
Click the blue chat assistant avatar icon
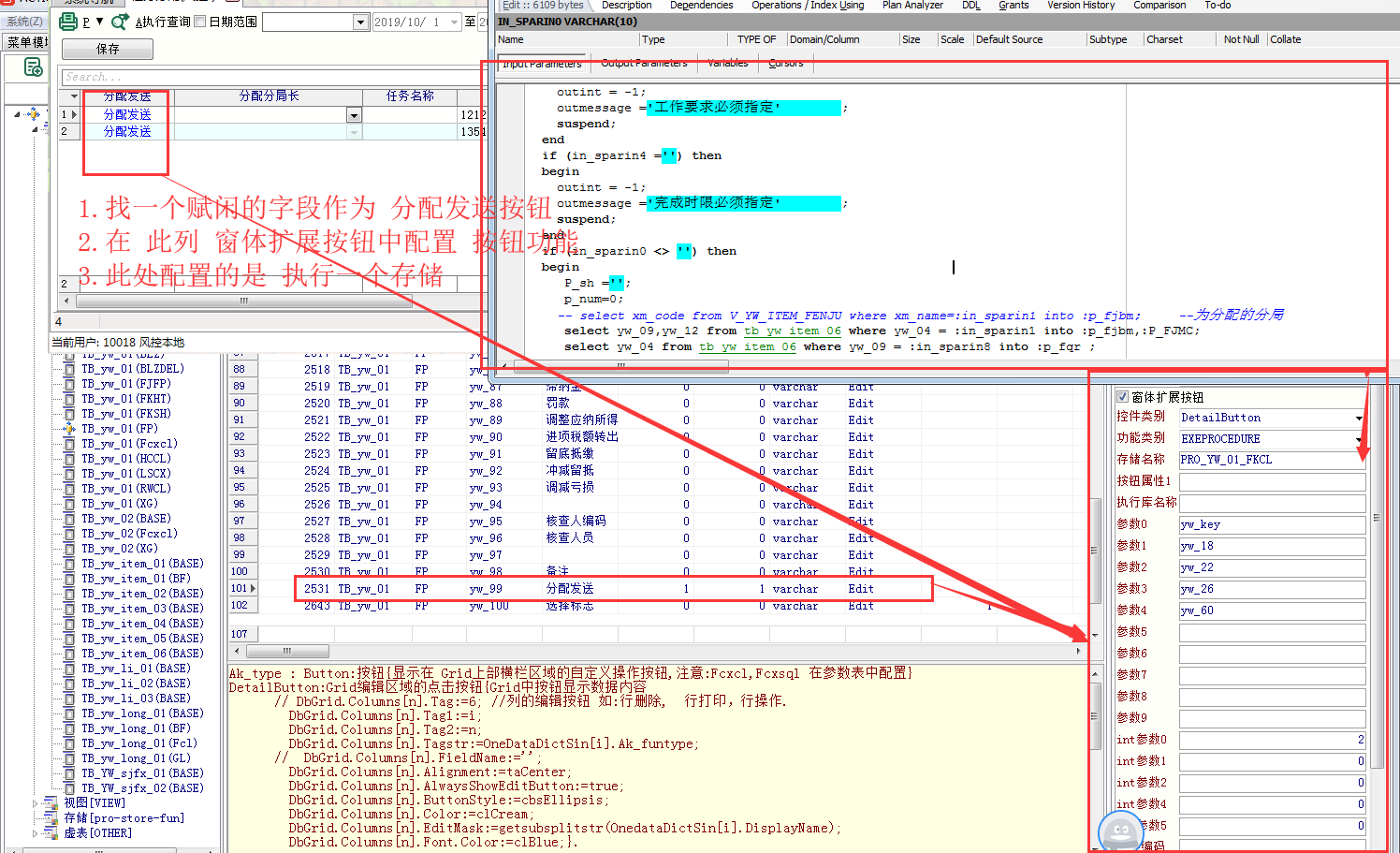click(x=1120, y=831)
